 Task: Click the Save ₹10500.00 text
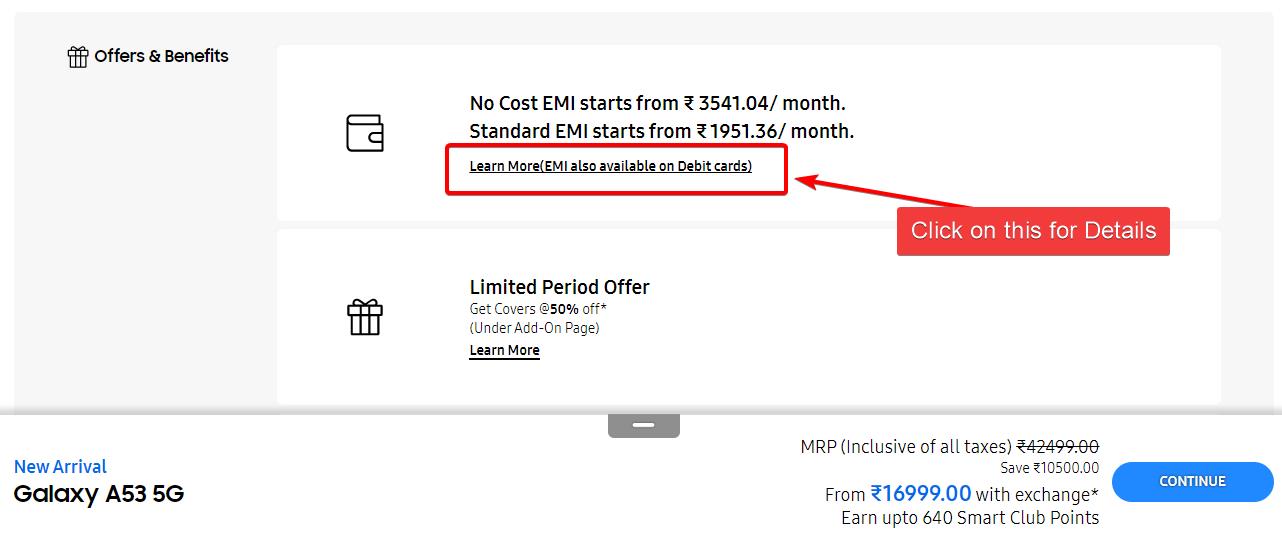click(x=1049, y=468)
